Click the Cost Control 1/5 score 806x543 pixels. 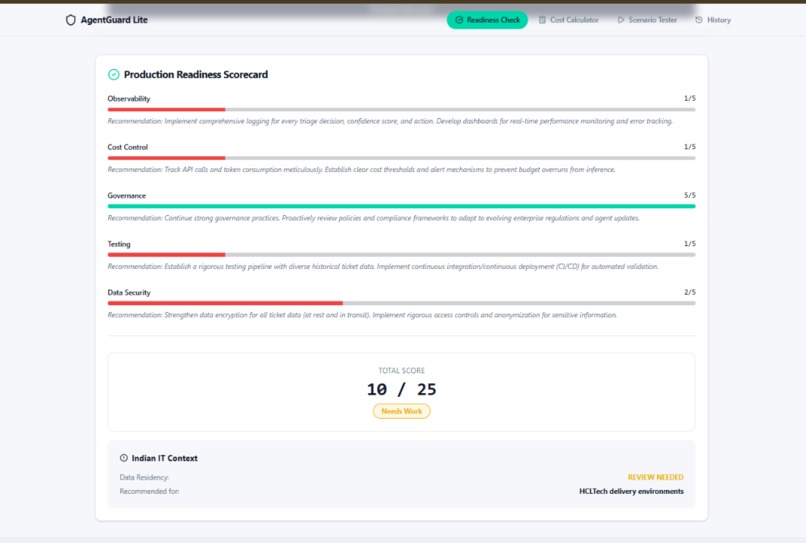[689, 147]
